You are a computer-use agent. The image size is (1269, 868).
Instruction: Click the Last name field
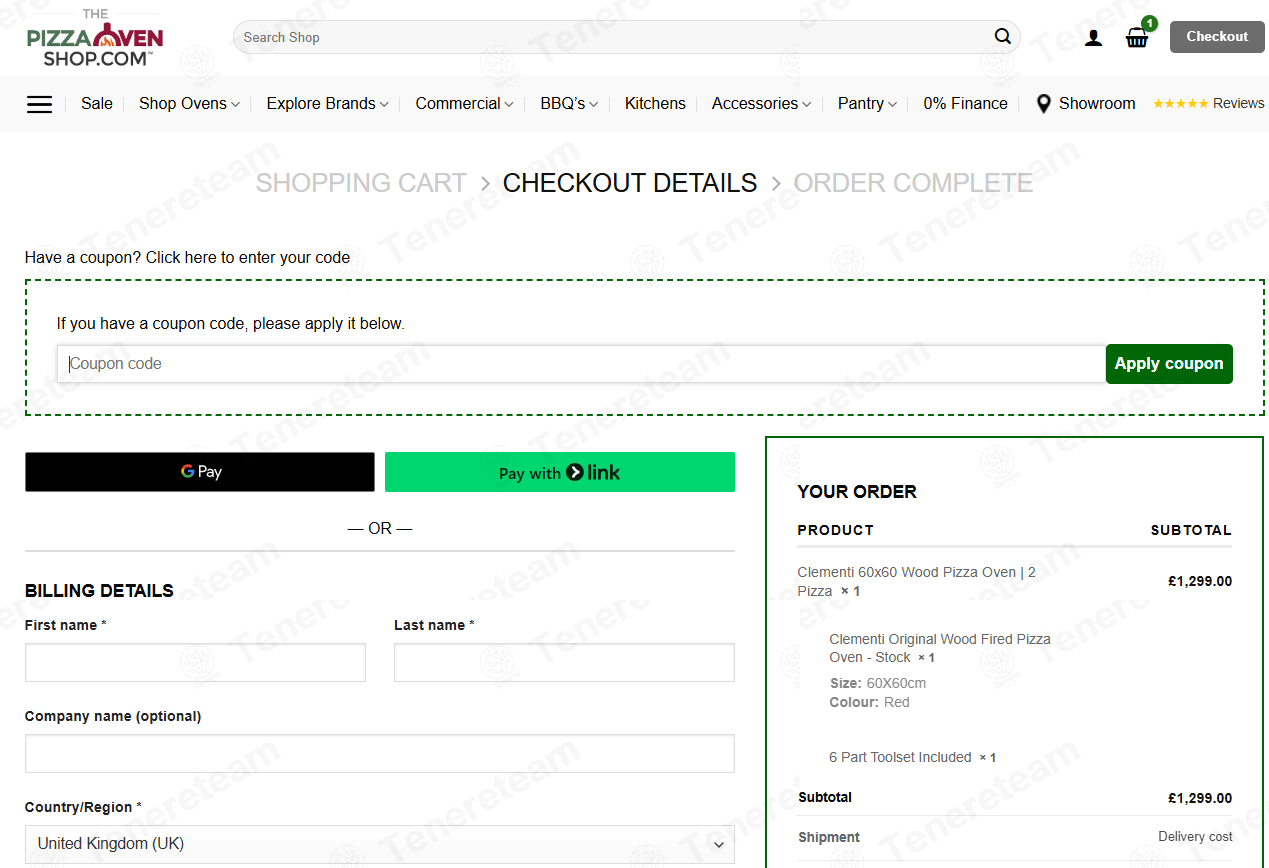[564, 662]
